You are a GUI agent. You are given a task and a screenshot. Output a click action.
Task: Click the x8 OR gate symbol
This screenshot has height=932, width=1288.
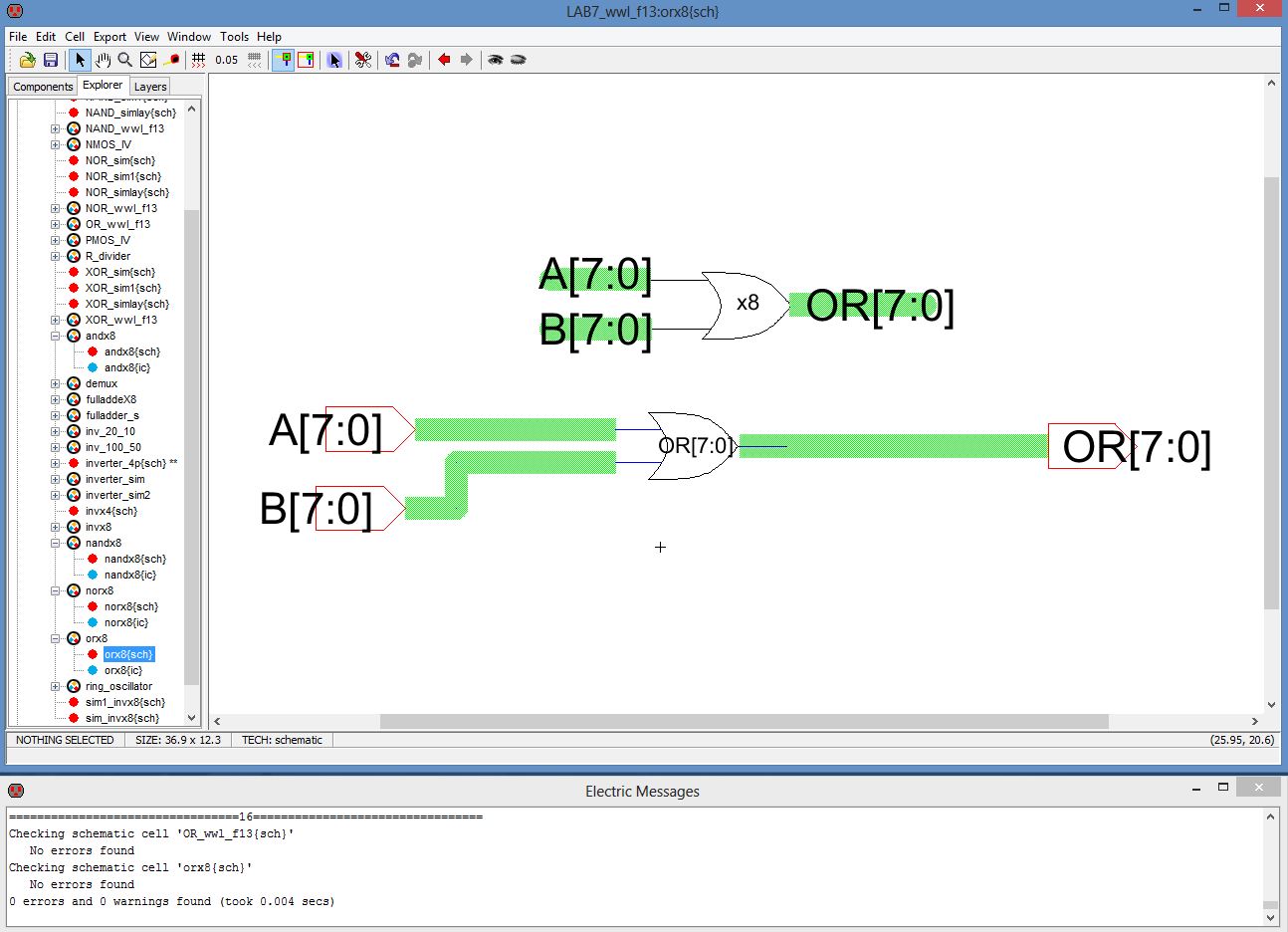[x=744, y=304]
